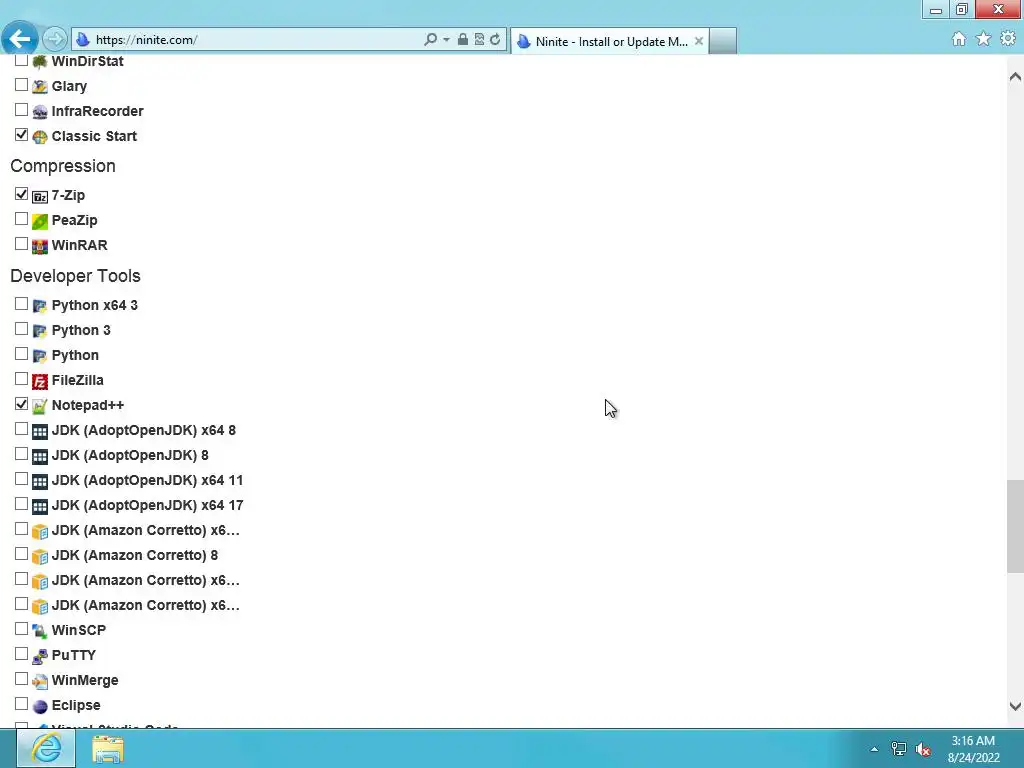Image resolution: width=1024 pixels, height=768 pixels.
Task: Click the WinMerge icon
Action: (40, 680)
